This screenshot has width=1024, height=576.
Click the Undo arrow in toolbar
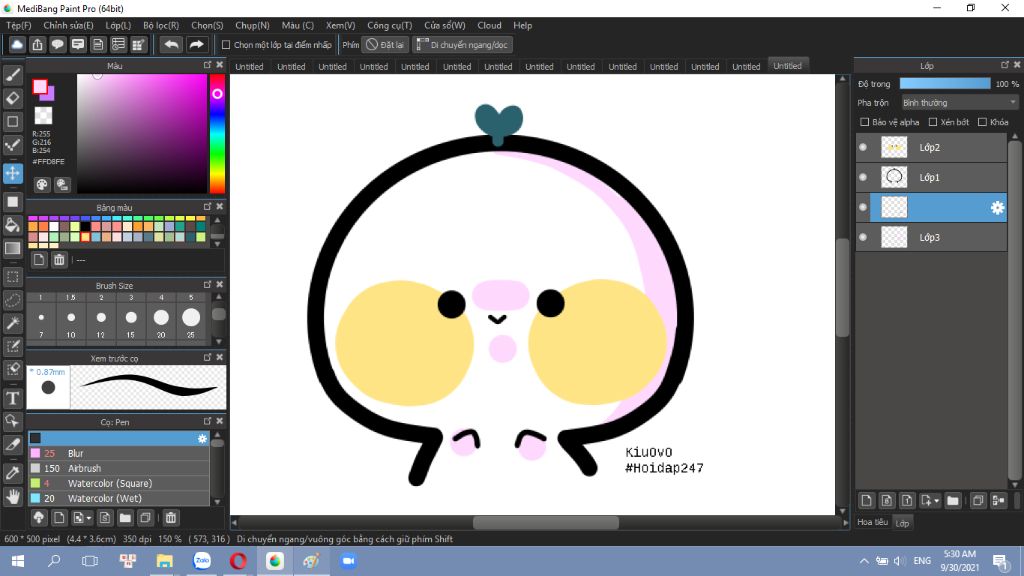coord(171,44)
